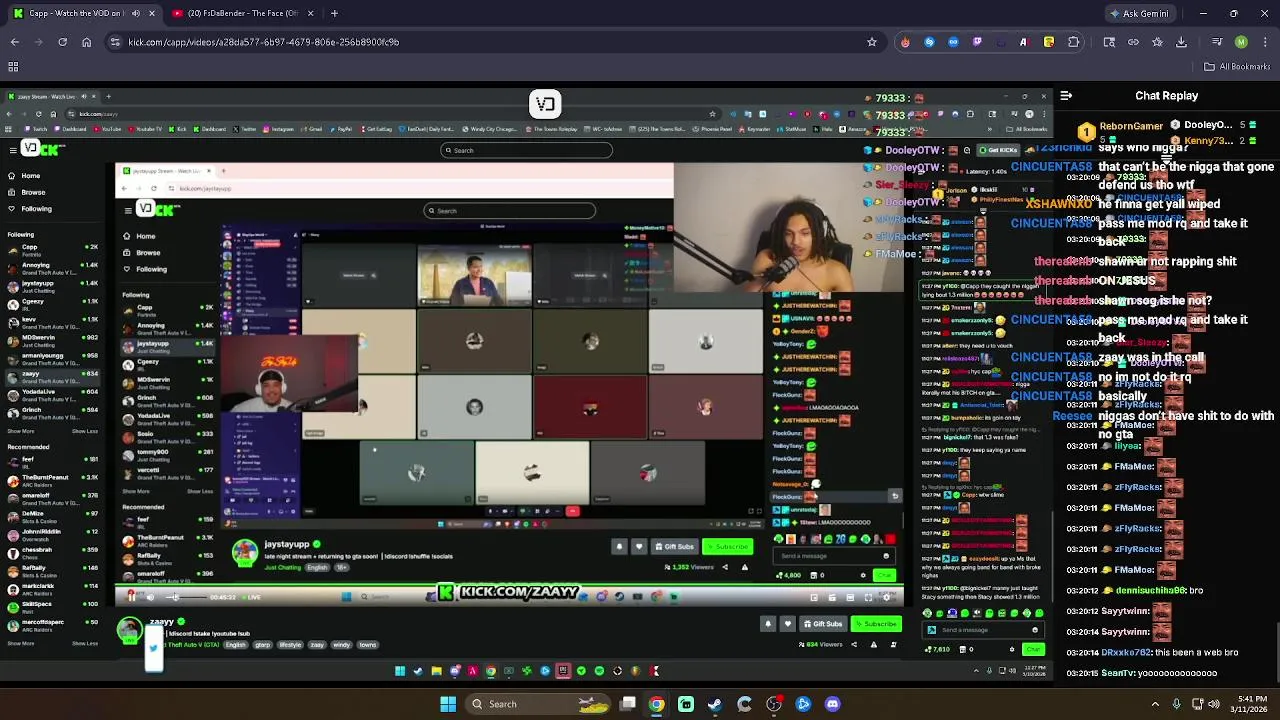Open Chrome's home page button

coord(86,42)
